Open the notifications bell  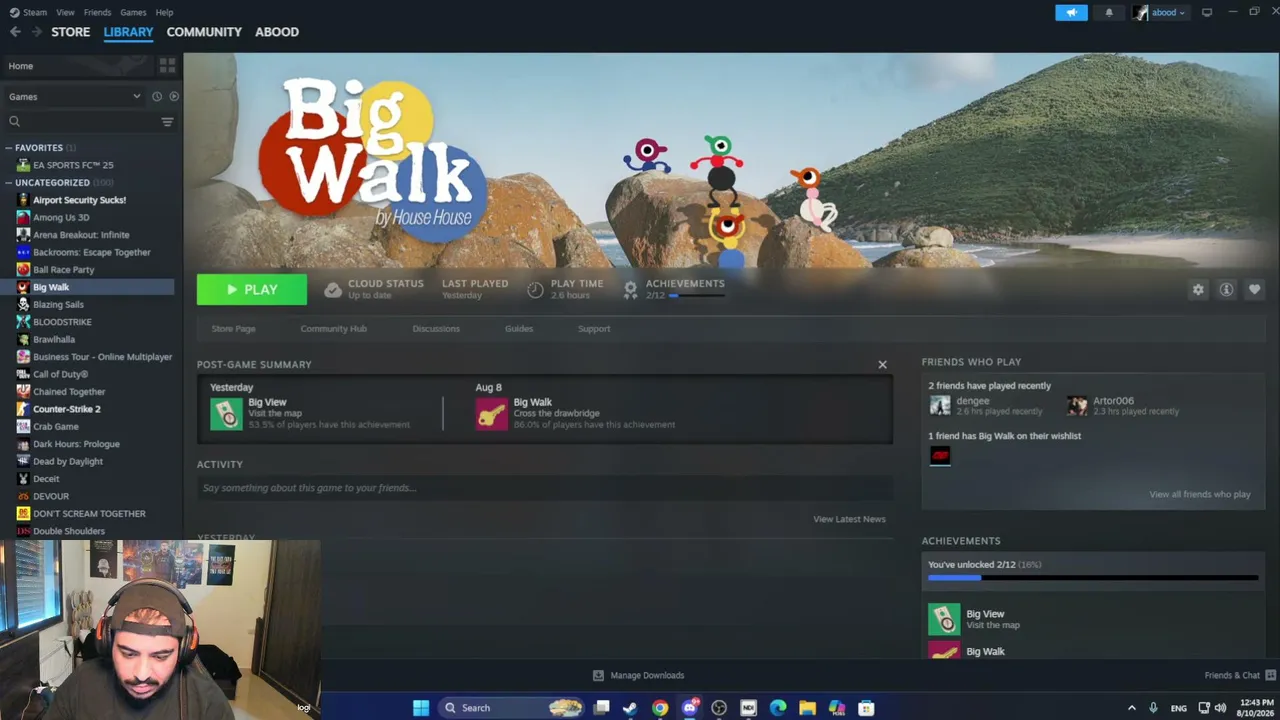click(1109, 13)
